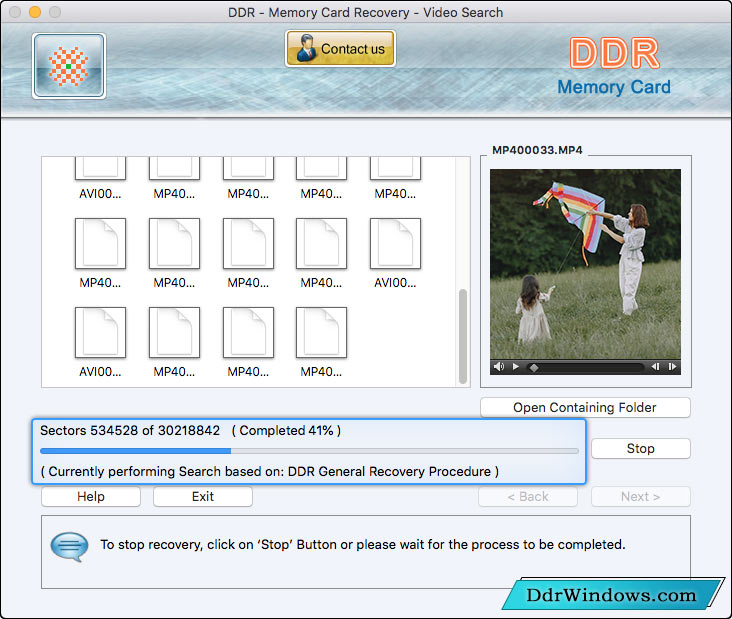This screenshot has height=619, width=732.
Task: Click the disabled Next button
Action: pos(640,497)
